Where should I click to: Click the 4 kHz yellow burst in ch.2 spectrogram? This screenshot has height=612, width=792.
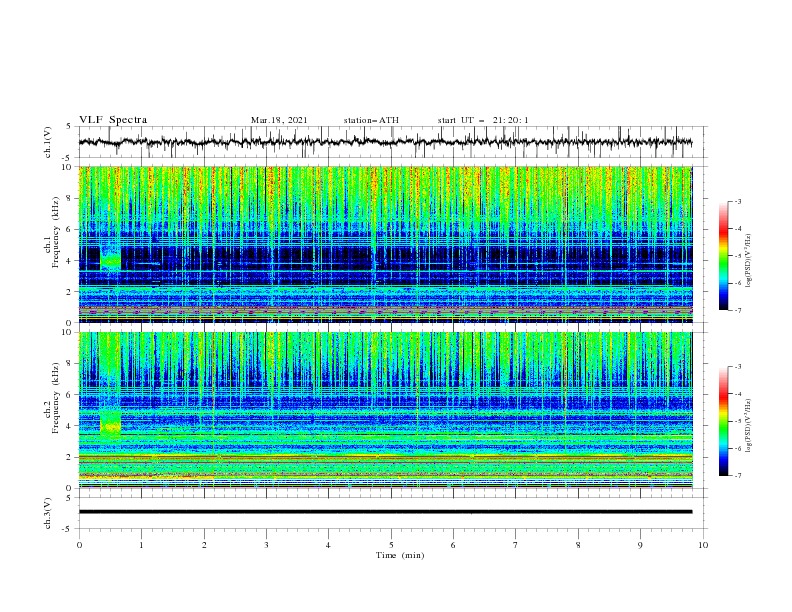111,426
